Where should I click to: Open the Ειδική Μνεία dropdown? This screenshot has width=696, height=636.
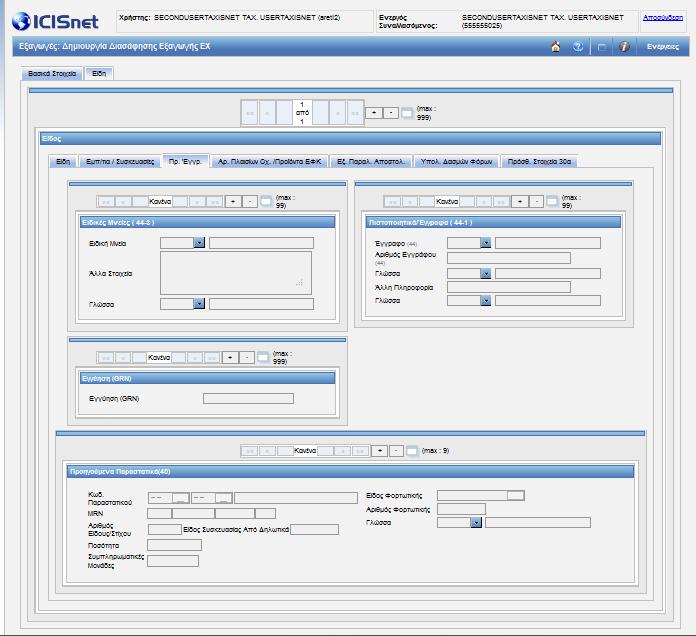point(199,243)
